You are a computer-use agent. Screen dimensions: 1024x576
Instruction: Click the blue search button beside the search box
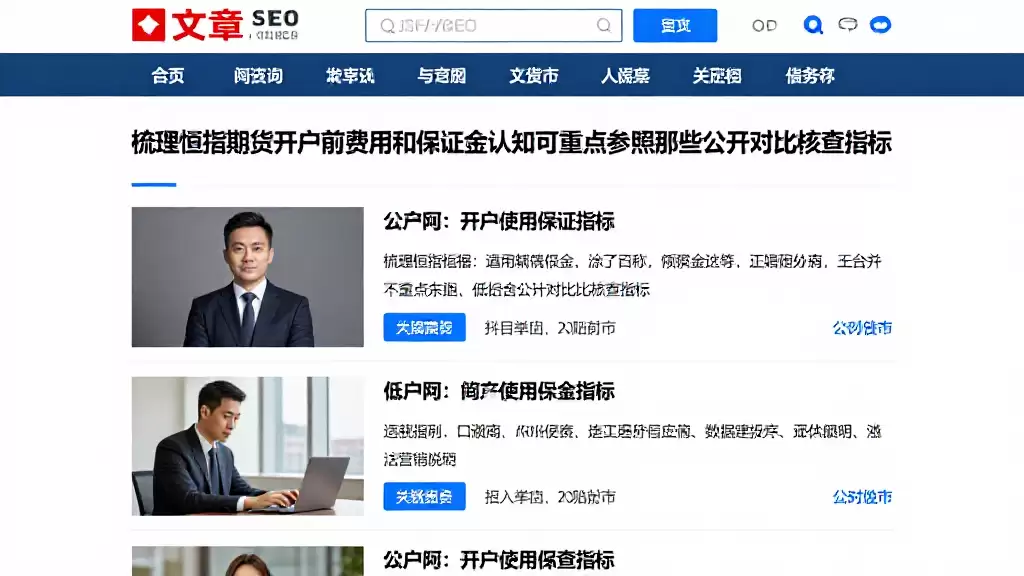click(x=675, y=25)
